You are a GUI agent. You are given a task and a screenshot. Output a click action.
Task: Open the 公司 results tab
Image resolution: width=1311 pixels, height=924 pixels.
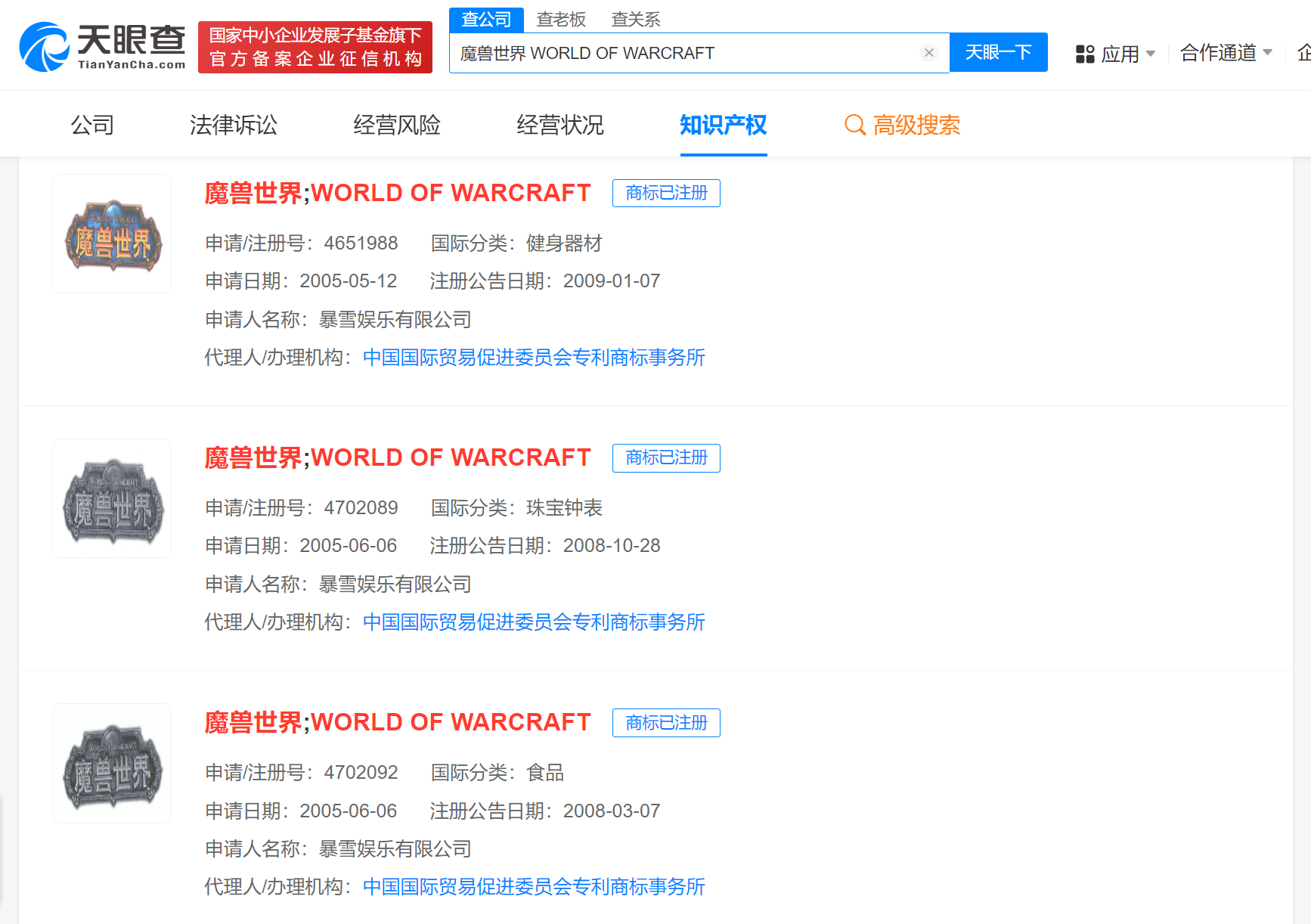tap(92, 125)
